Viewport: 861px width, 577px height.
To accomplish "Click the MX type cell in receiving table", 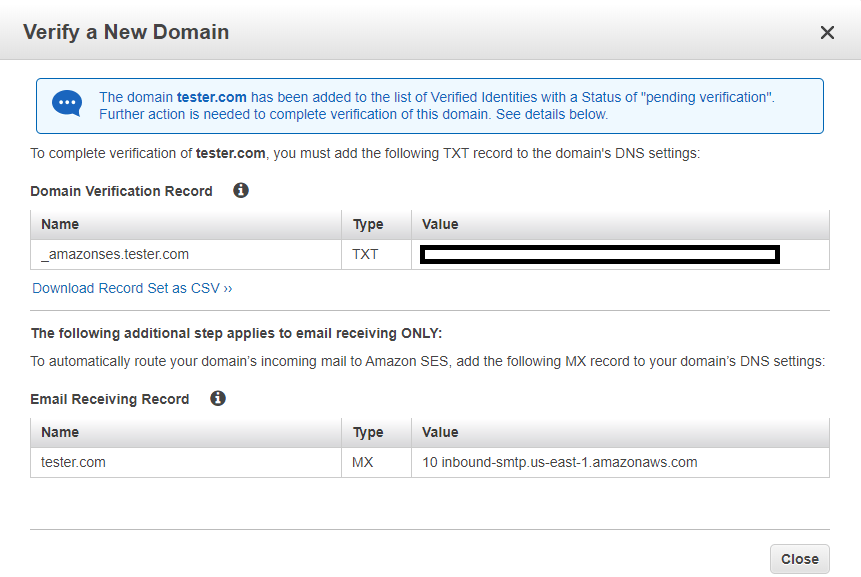I will click(x=364, y=462).
